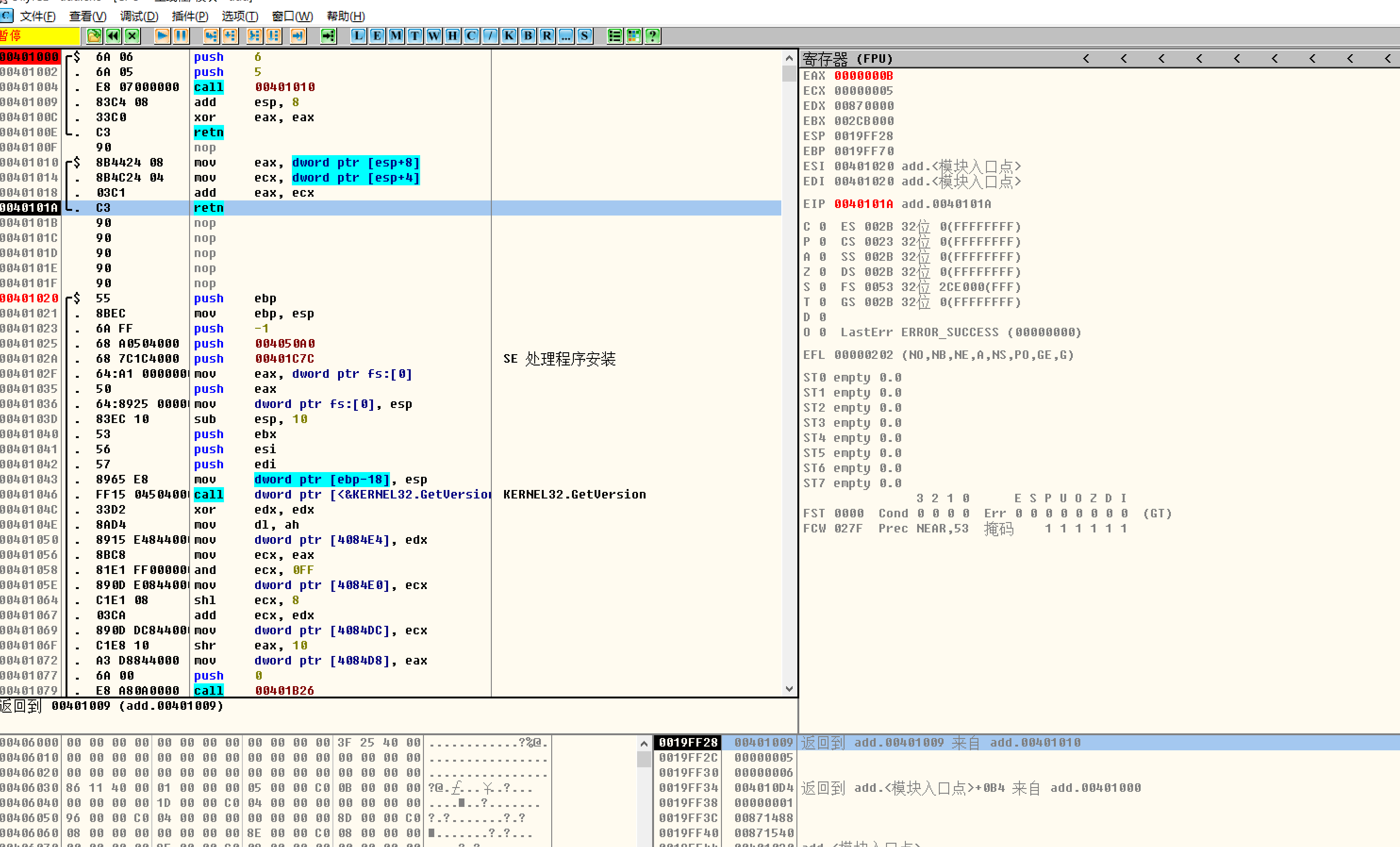
Task: Select the Z flag row
Action: [x=912, y=272]
